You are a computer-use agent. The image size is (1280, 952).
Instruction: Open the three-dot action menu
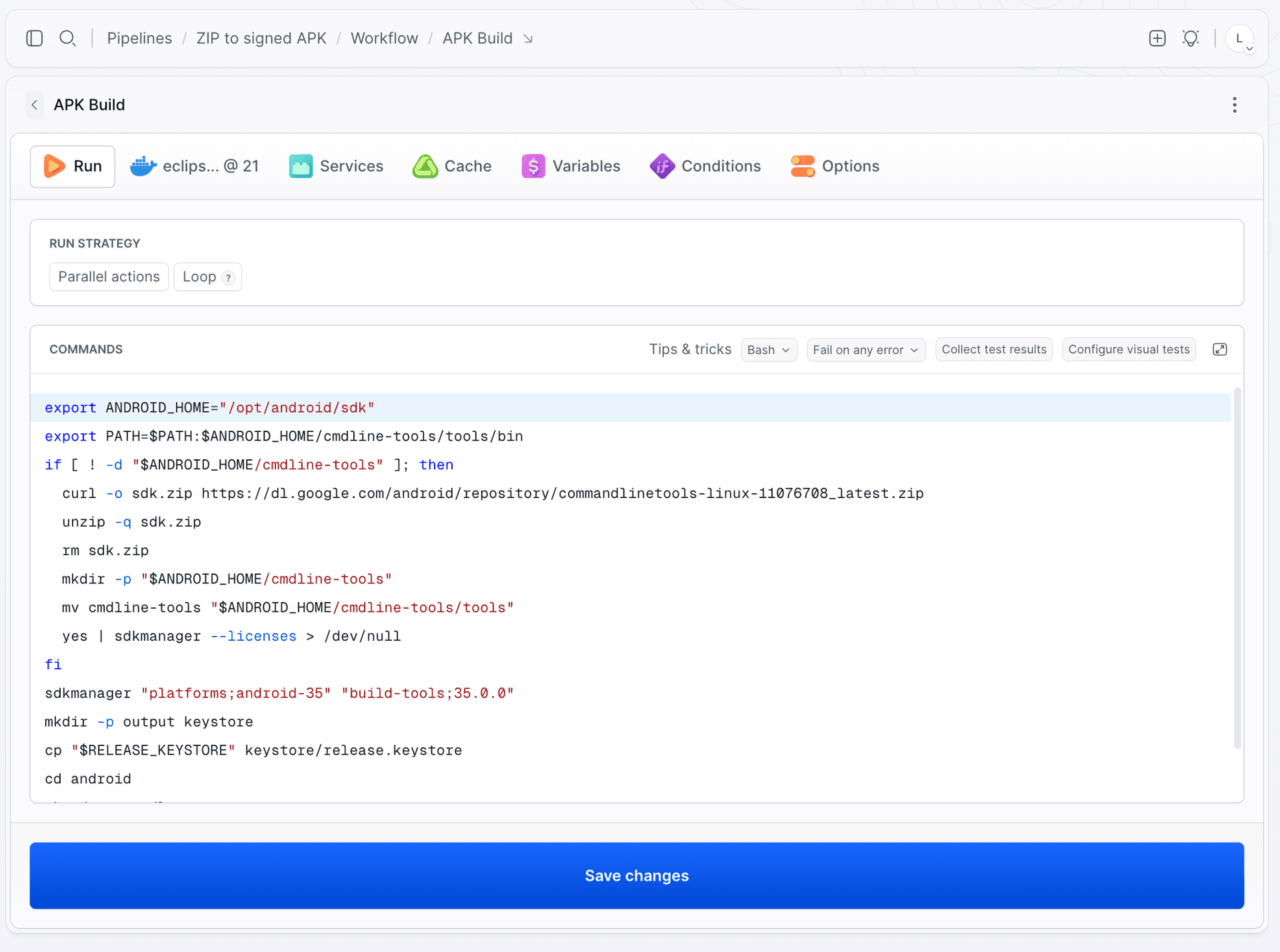click(1235, 105)
